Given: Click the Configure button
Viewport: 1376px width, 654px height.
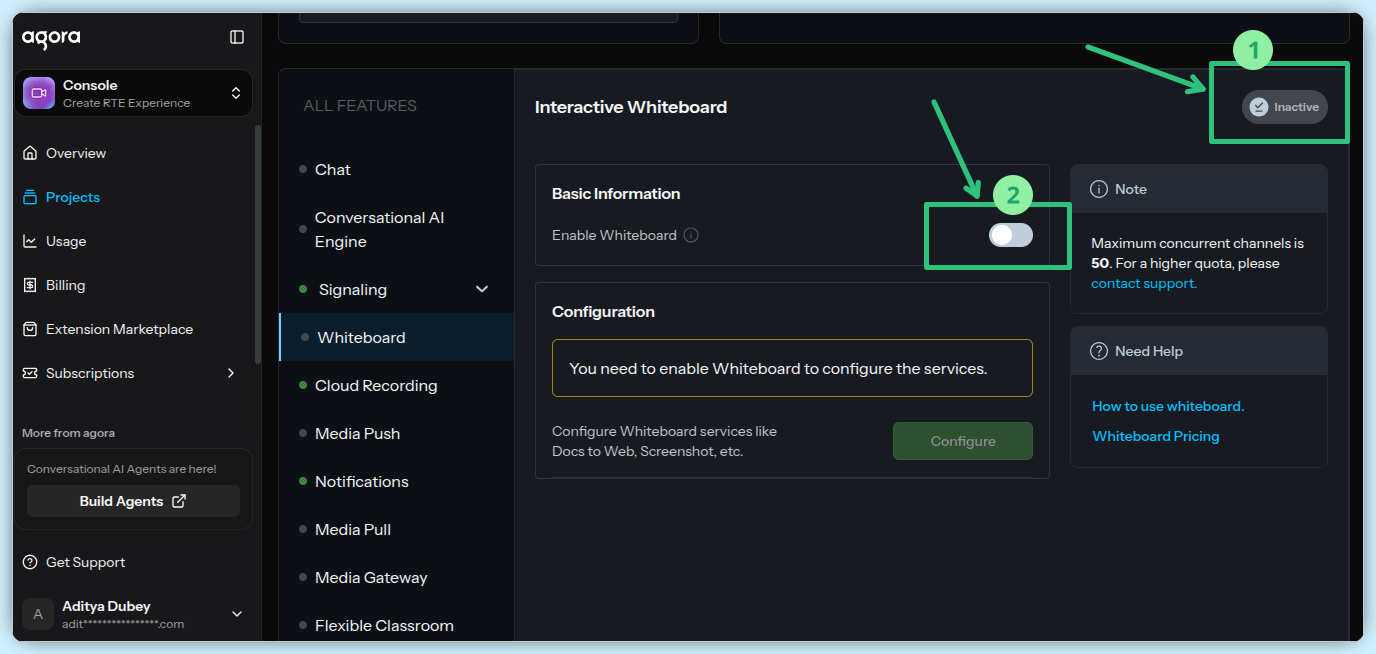Looking at the screenshot, I should 962,441.
